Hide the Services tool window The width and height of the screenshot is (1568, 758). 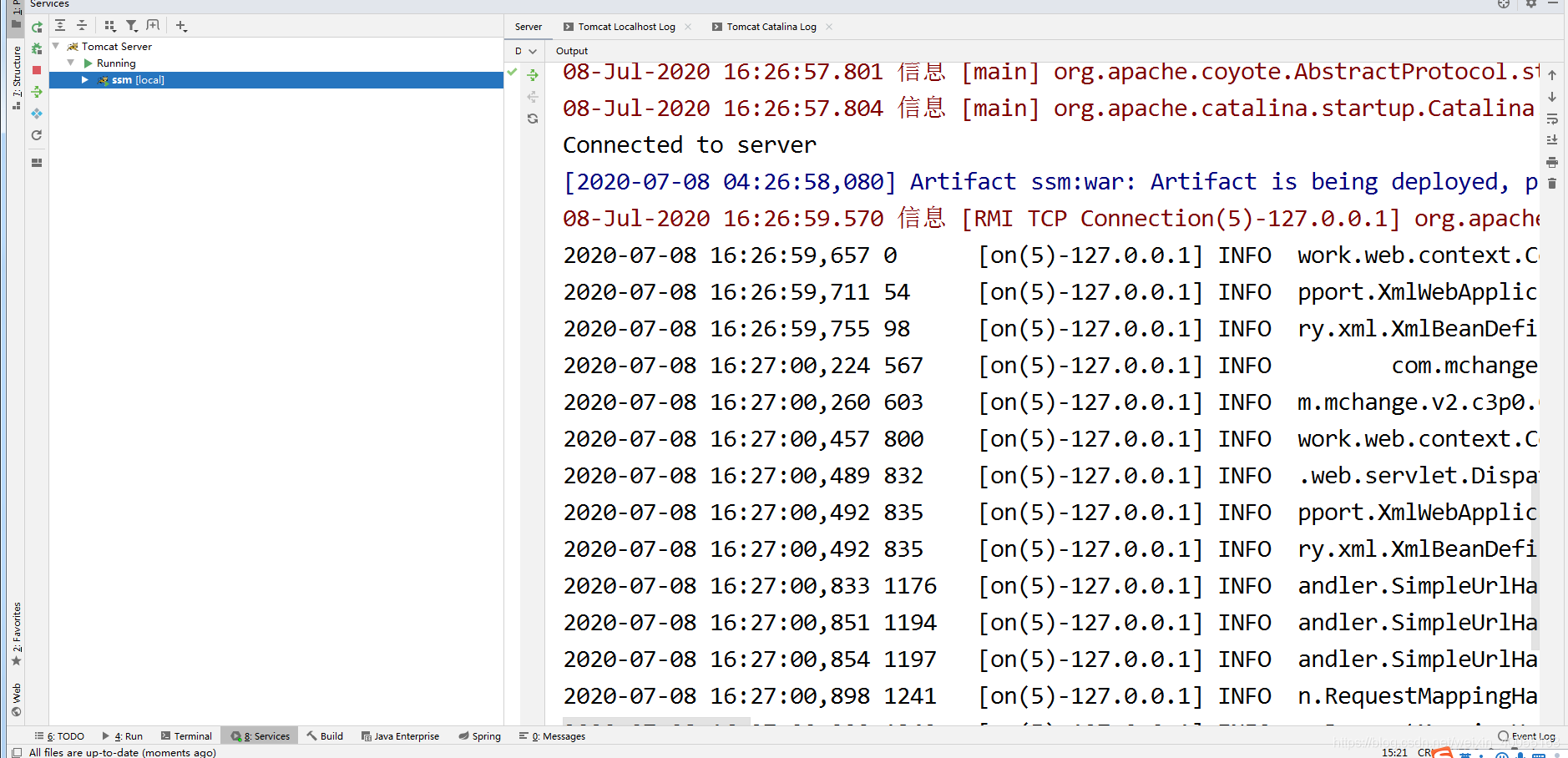click(1553, 4)
